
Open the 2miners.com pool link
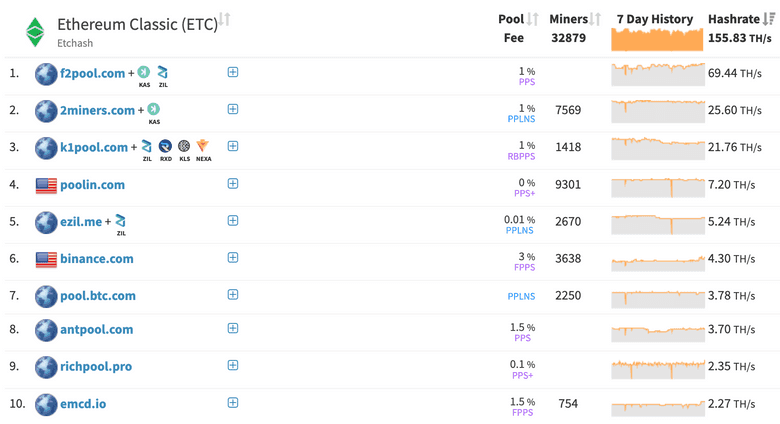(97, 110)
